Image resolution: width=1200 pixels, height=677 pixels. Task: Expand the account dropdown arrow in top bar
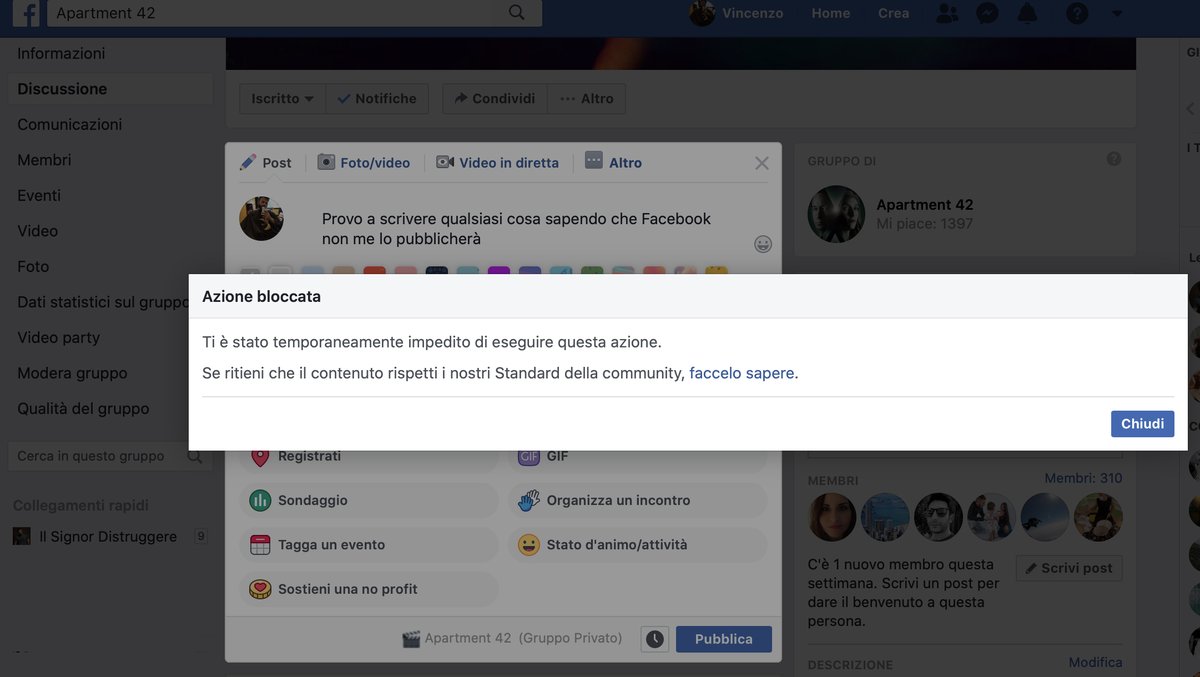point(1117,14)
